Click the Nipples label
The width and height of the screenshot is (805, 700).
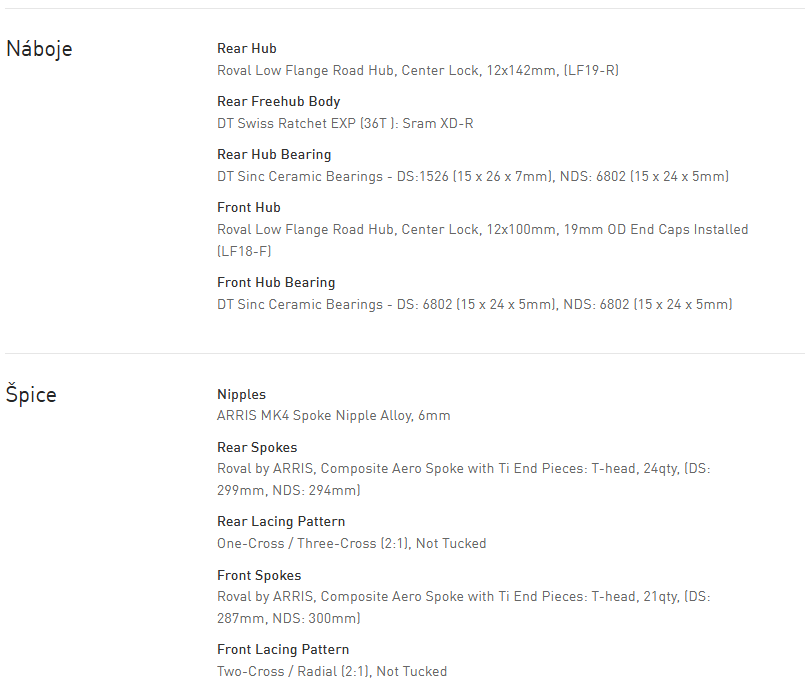tap(241, 394)
